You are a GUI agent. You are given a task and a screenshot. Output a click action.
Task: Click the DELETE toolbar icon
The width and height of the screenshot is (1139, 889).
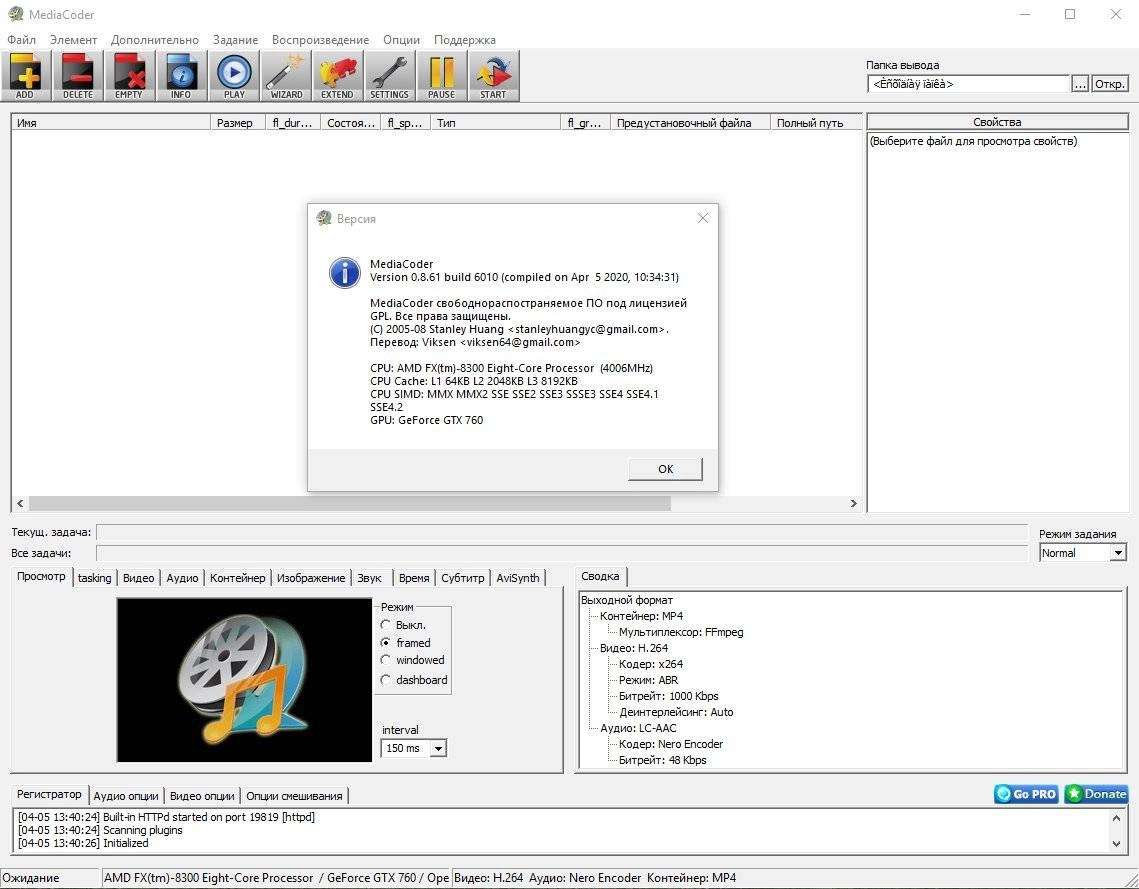[x=78, y=76]
